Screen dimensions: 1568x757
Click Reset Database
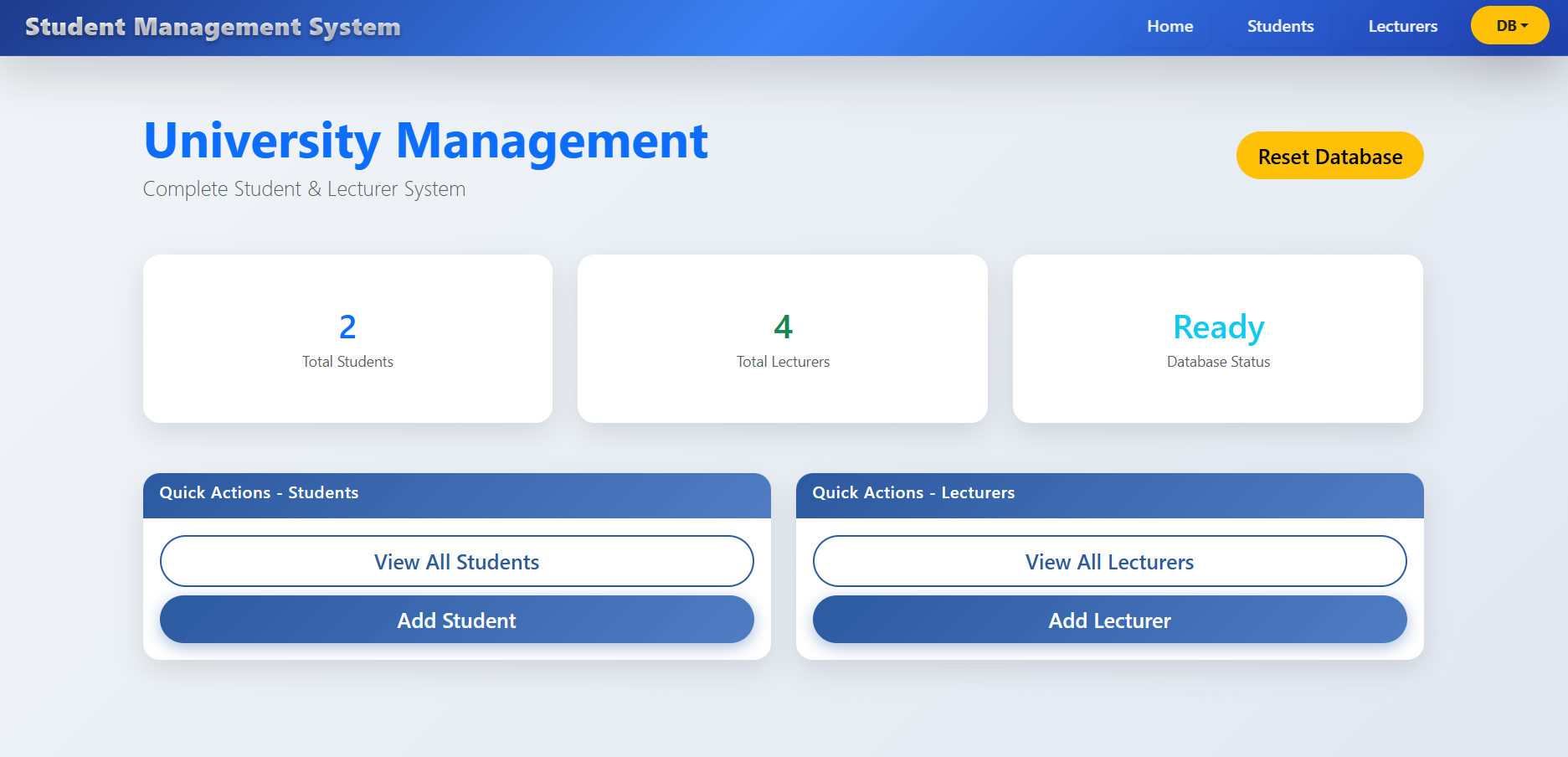tap(1329, 156)
